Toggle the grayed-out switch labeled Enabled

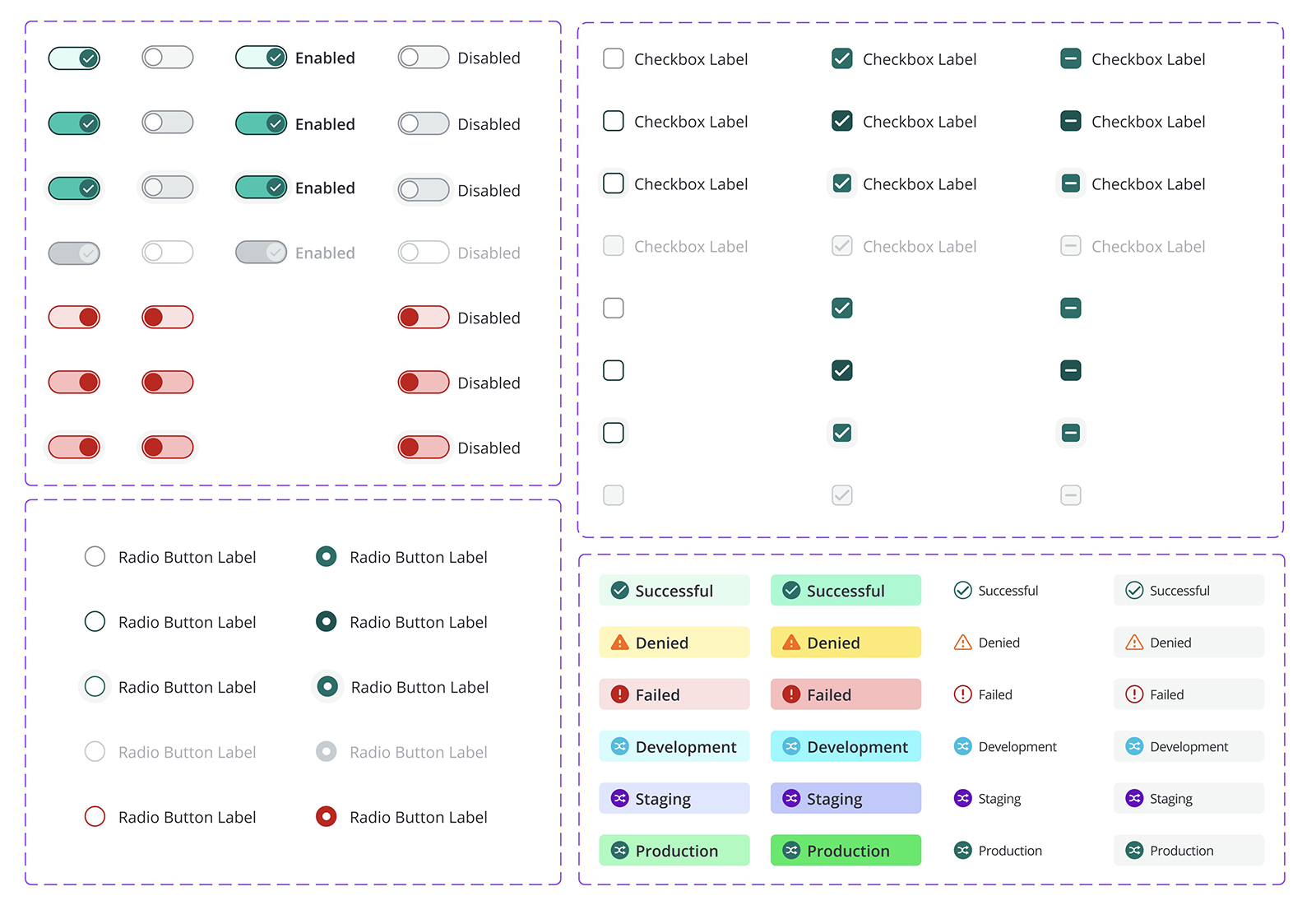coord(261,253)
